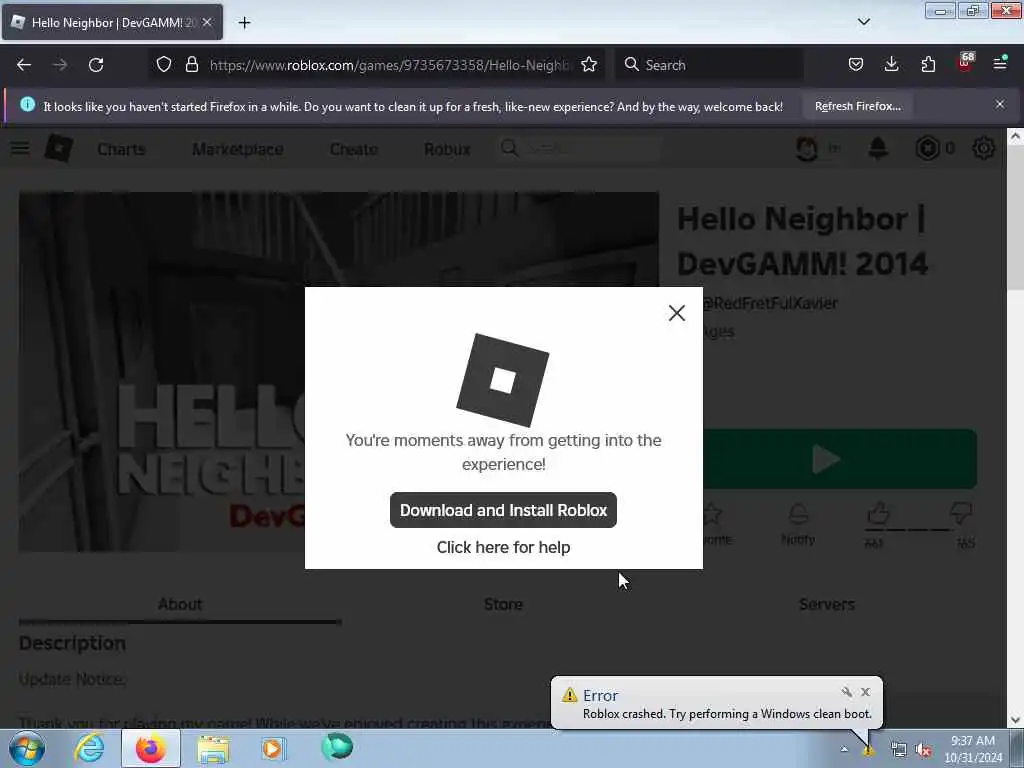
Task: Open the Error balloon wrench options icon
Action: (x=846, y=692)
